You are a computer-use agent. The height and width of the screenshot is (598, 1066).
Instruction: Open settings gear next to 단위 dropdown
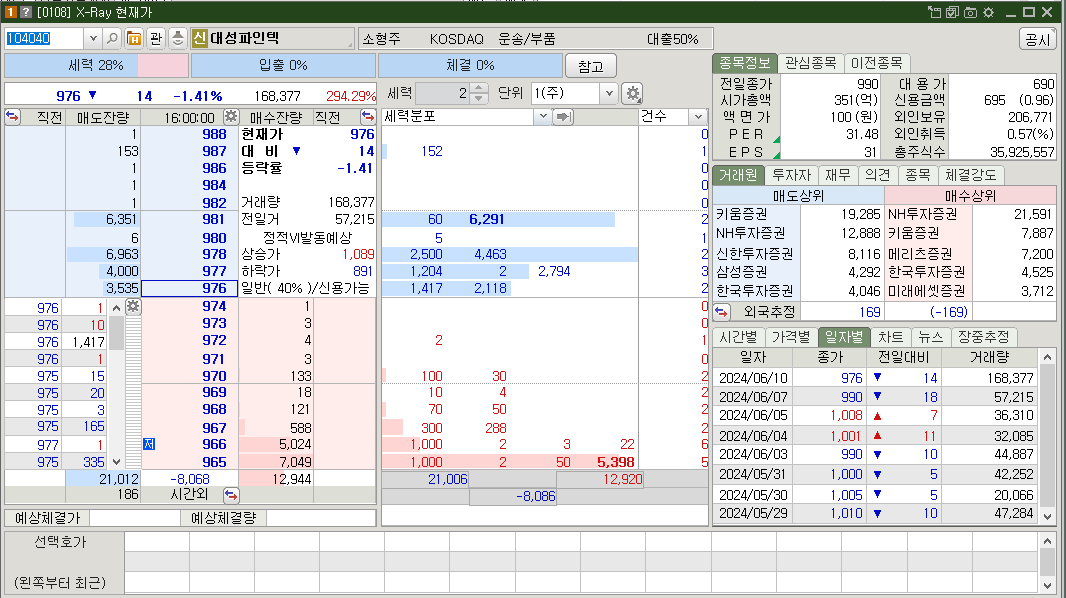[633, 94]
